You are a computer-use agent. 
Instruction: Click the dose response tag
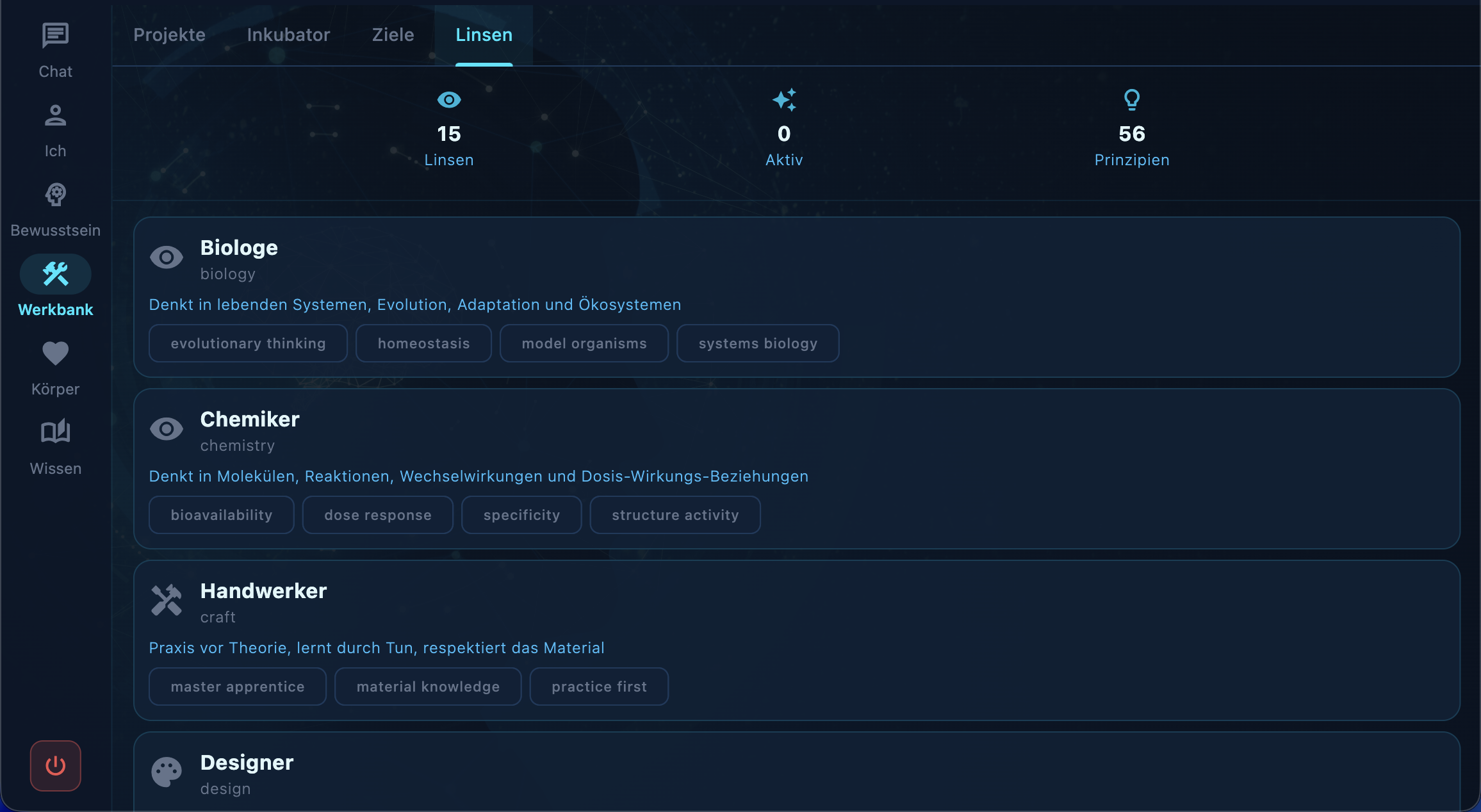coord(378,515)
